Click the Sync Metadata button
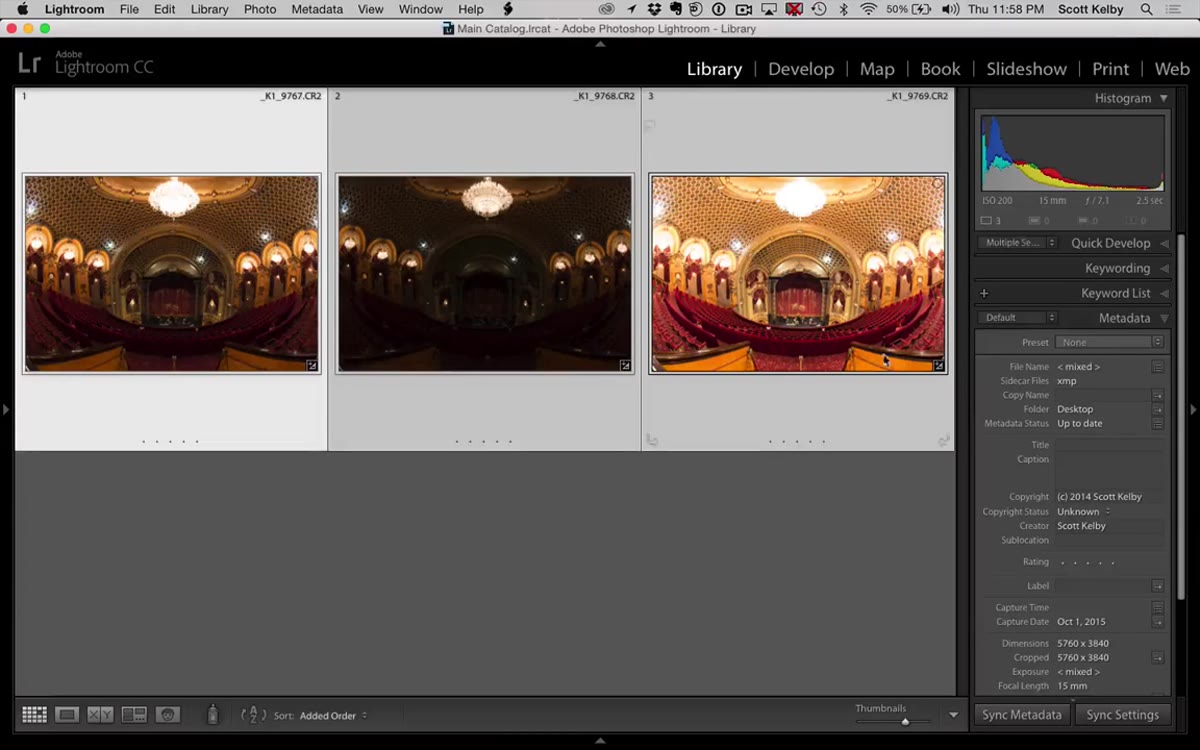Image resolution: width=1200 pixels, height=750 pixels. point(1022,715)
